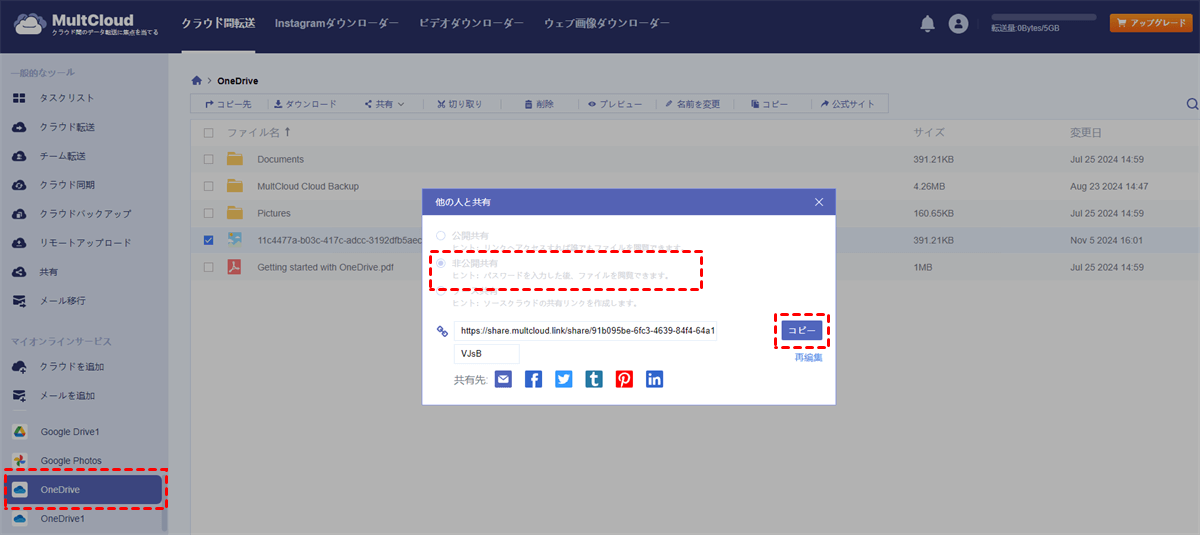Click the sidebar vertical scrollbar
The width and height of the screenshot is (1200, 535).
click(x=164, y=518)
